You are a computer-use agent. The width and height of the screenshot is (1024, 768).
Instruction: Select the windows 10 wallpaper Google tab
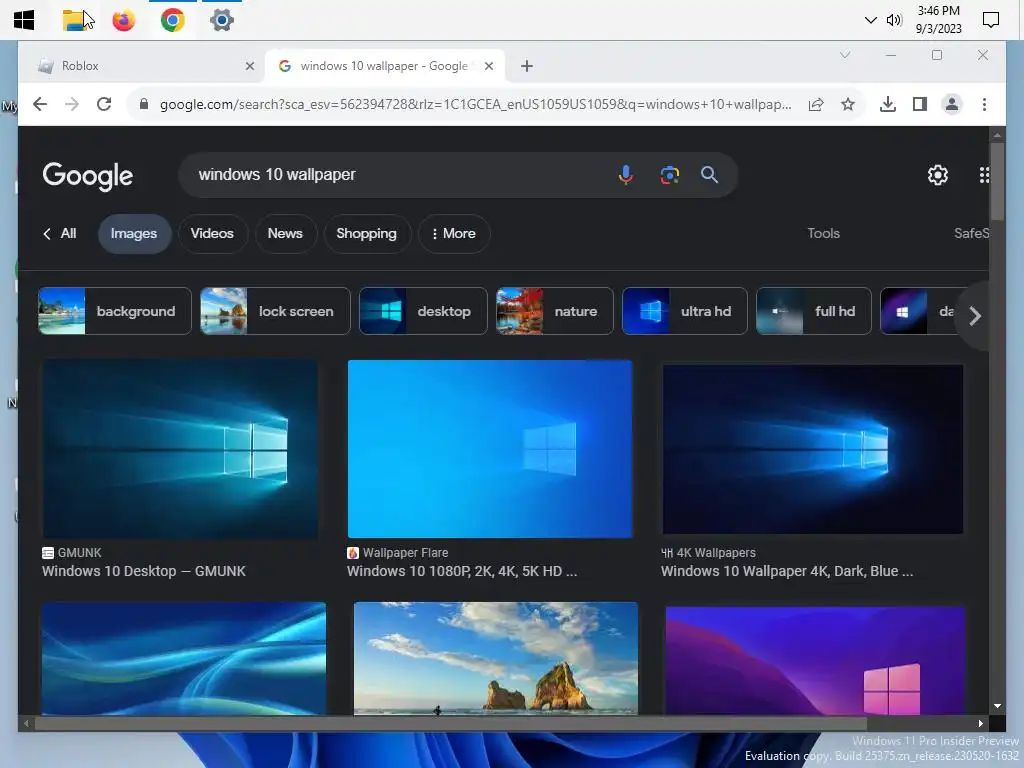click(385, 66)
